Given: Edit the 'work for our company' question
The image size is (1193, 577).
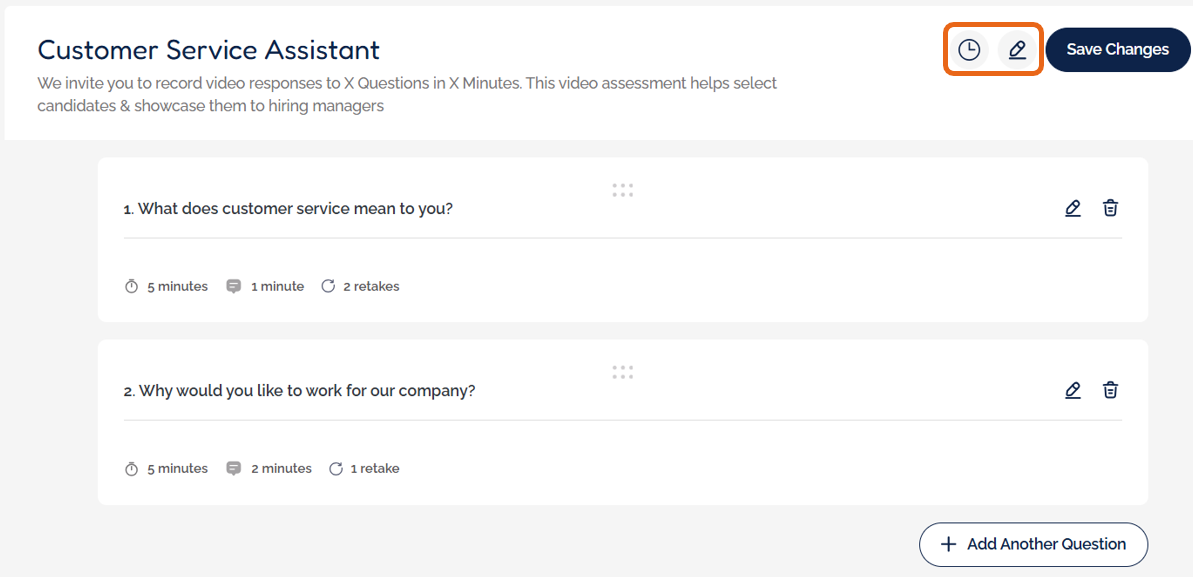Looking at the screenshot, I should coord(1073,390).
